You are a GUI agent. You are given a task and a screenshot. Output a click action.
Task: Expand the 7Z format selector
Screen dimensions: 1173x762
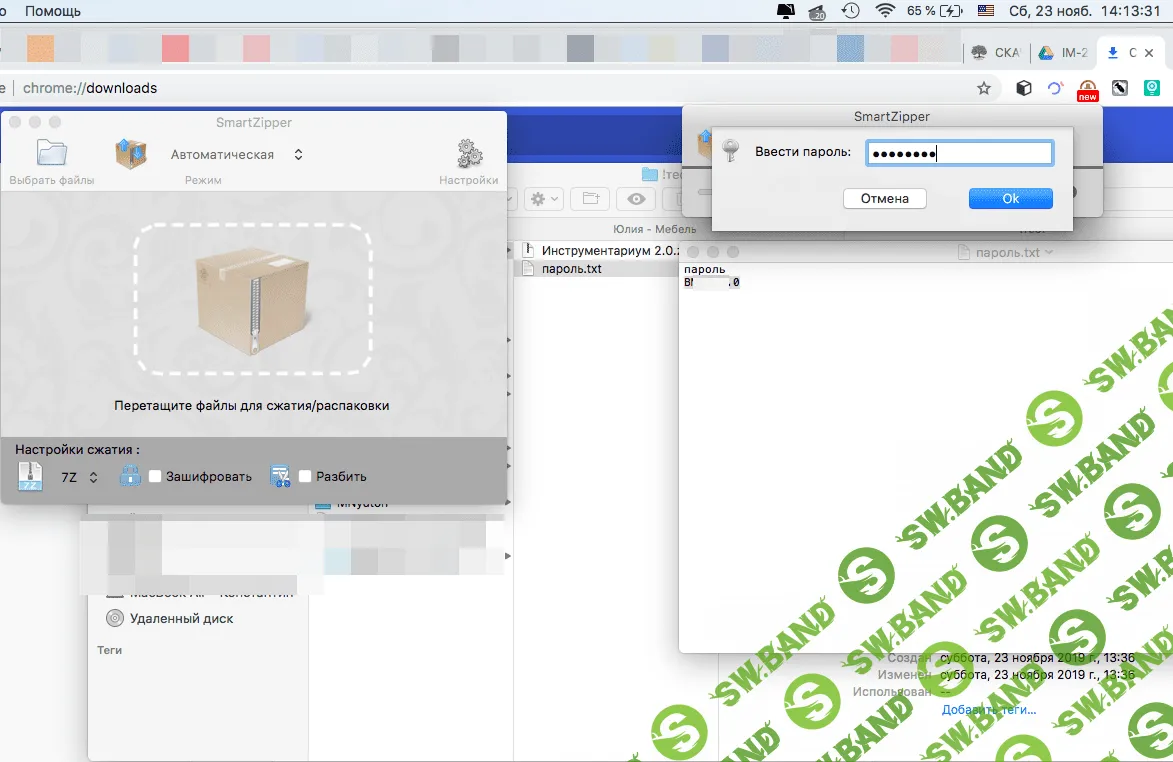[80, 477]
